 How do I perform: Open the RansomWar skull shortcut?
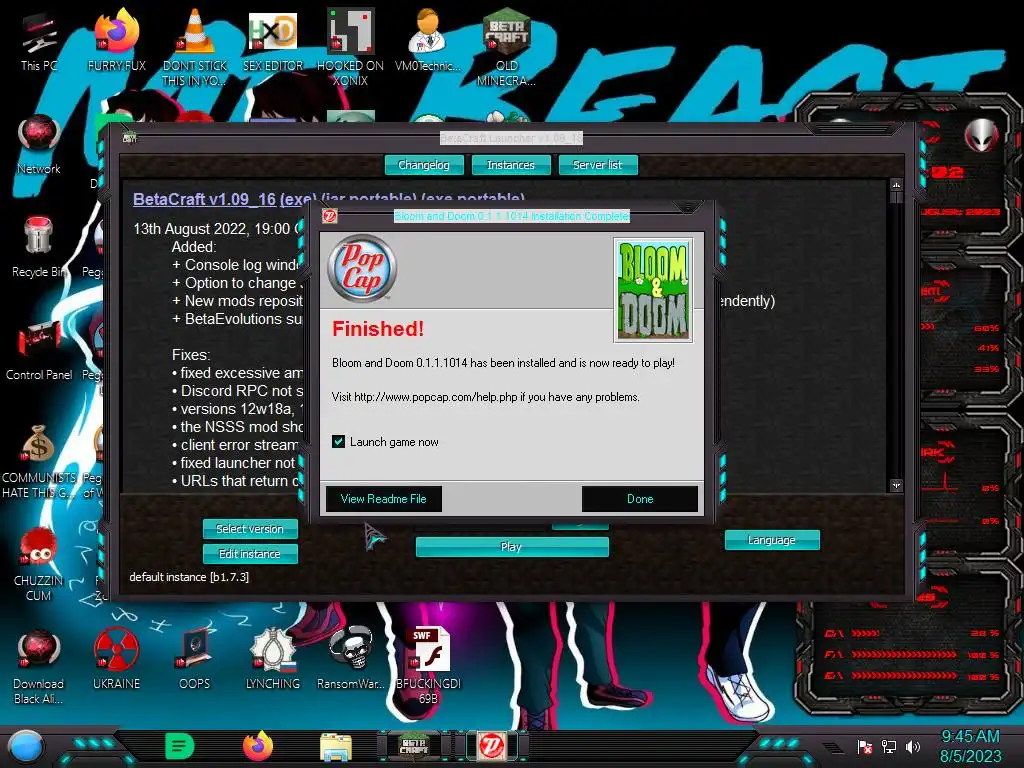pos(350,660)
